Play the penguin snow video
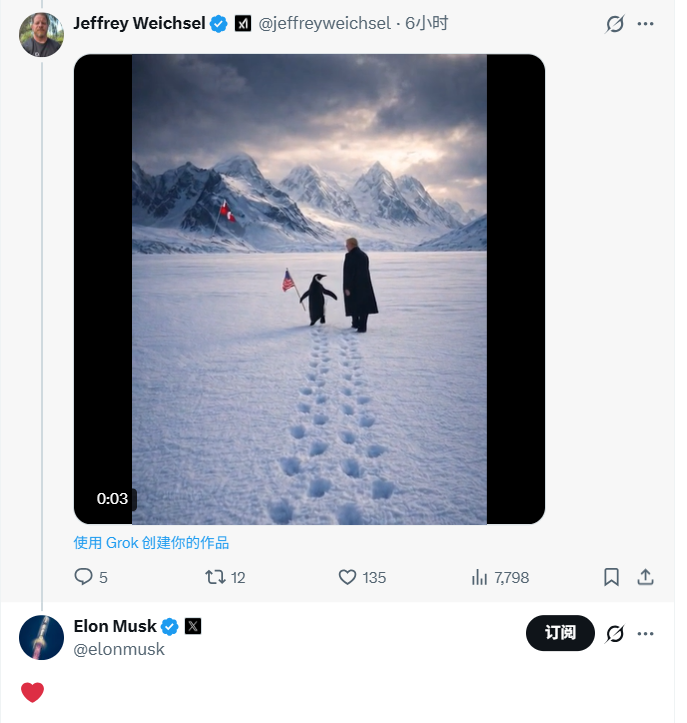The width and height of the screenshot is (687, 723). [x=309, y=289]
